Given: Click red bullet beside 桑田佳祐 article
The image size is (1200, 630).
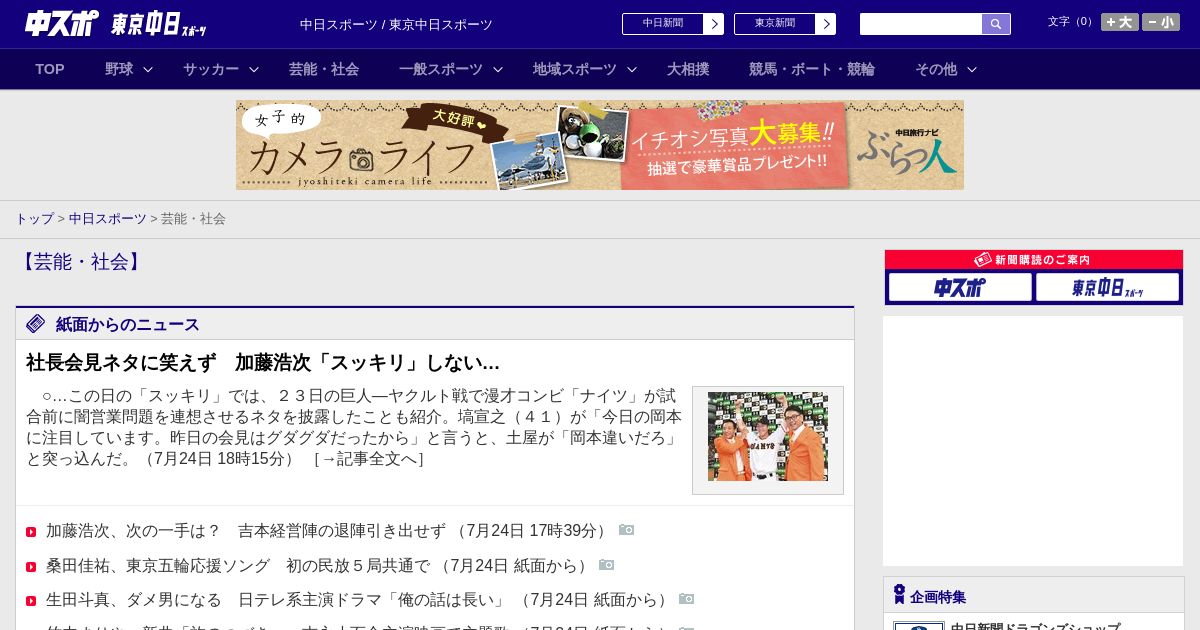Looking at the screenshot, I should point(31,567).
